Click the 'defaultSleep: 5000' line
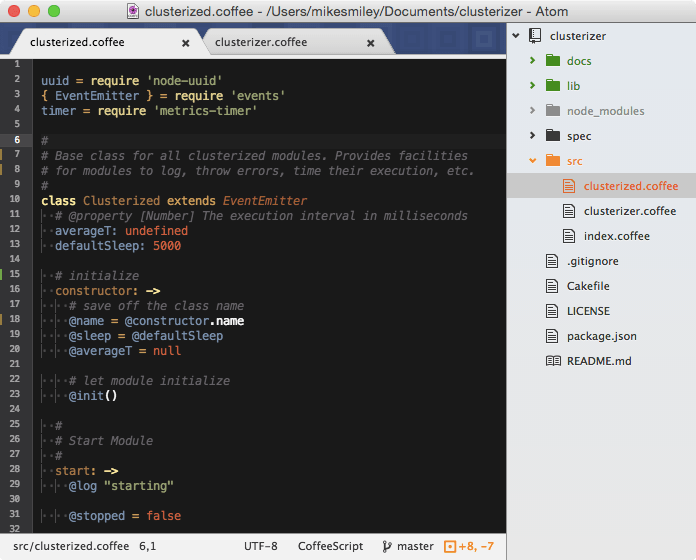 click(118, 246)
